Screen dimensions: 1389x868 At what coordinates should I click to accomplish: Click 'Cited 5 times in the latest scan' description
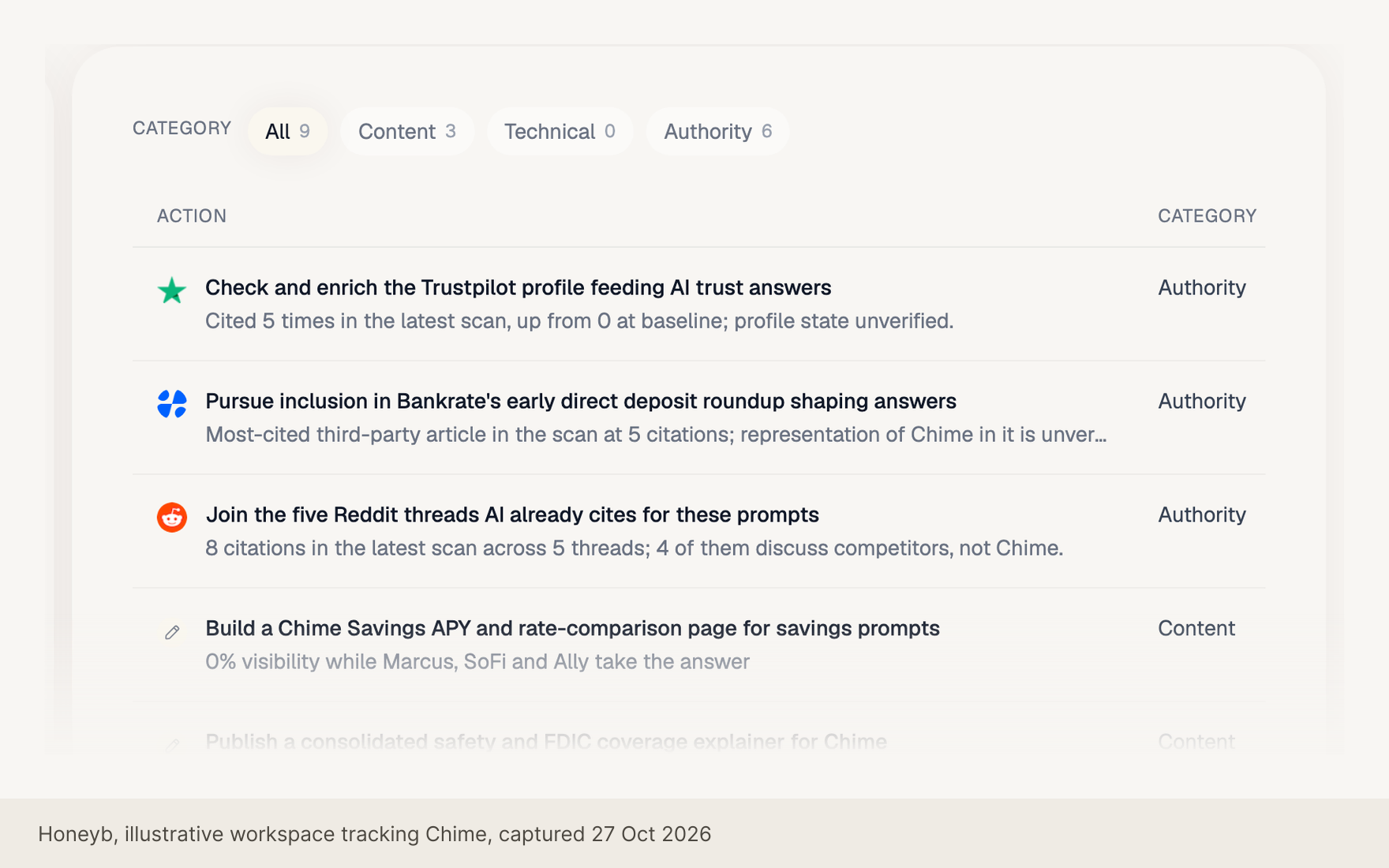coord(579,321)
